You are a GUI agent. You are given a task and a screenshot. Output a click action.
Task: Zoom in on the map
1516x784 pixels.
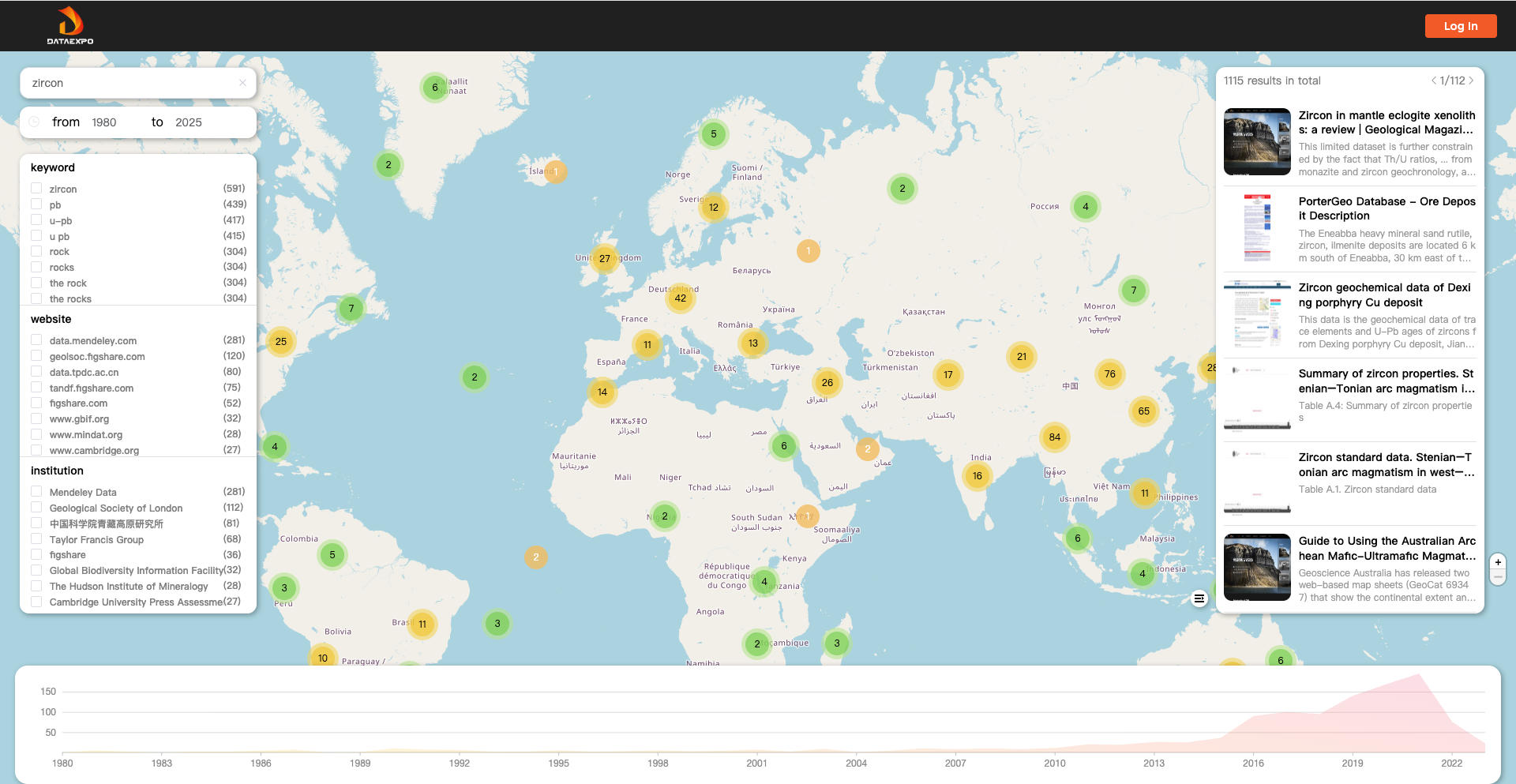point(1498,562)
